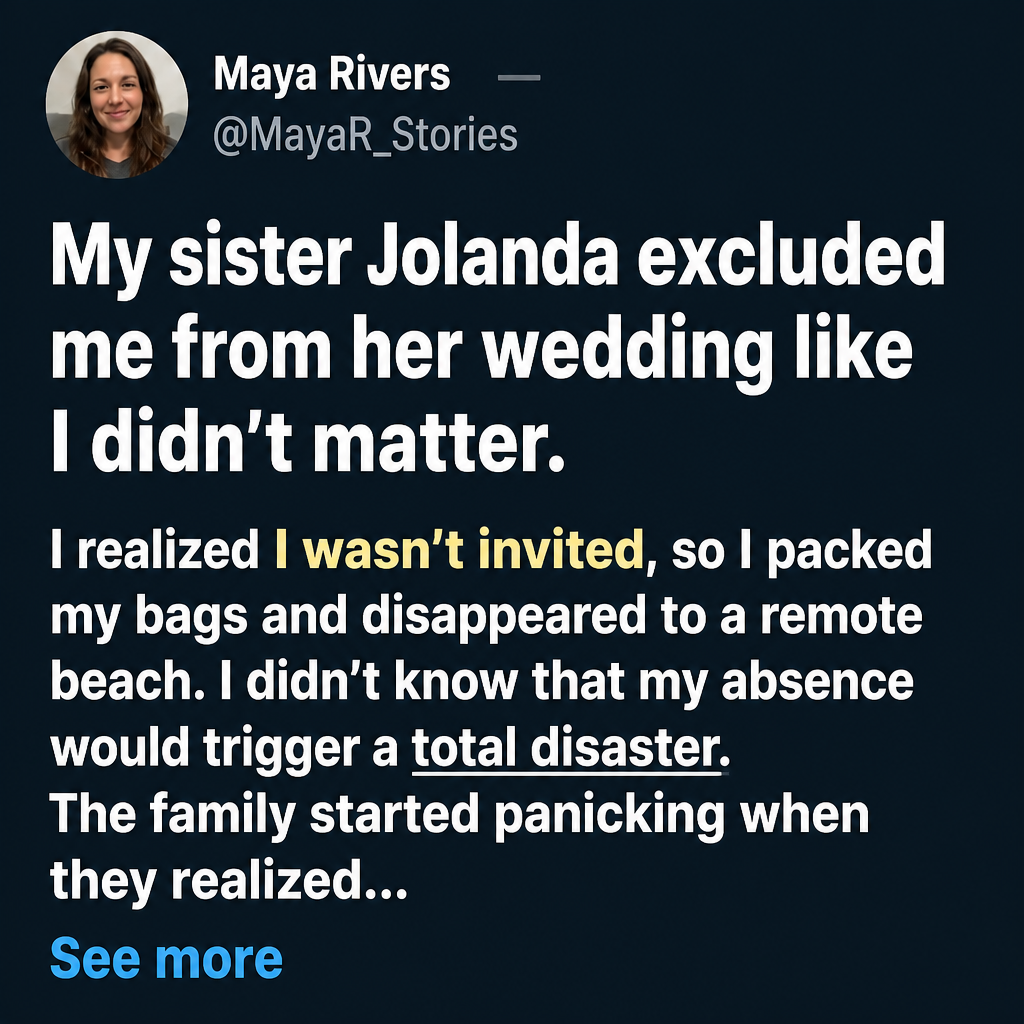Open the @MayaR_Stories handle
This screenshot has height=1024, width=1024.
pyautogui.click(x=366, y=135)
